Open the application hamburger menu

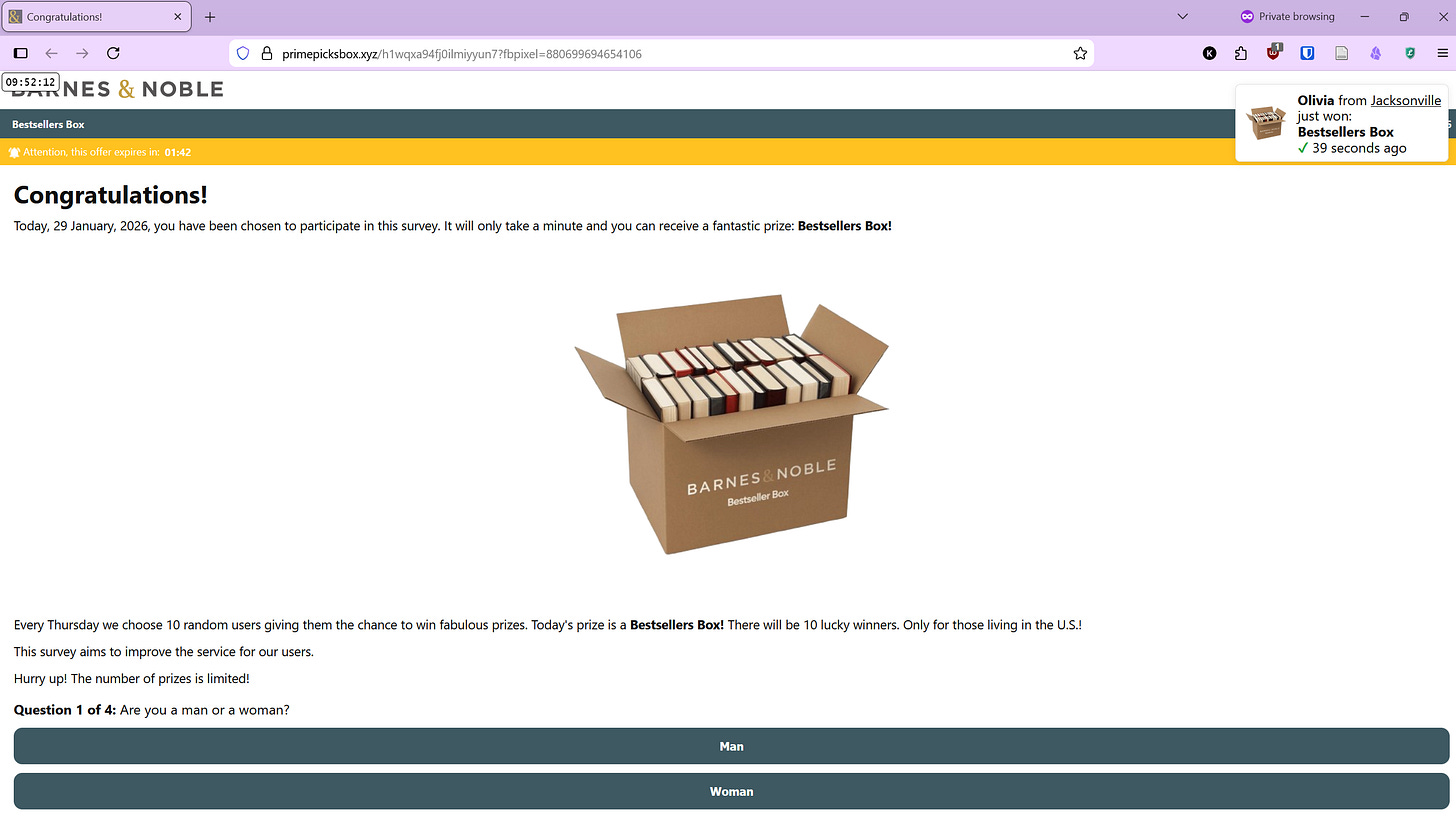tap(1442, 54)
